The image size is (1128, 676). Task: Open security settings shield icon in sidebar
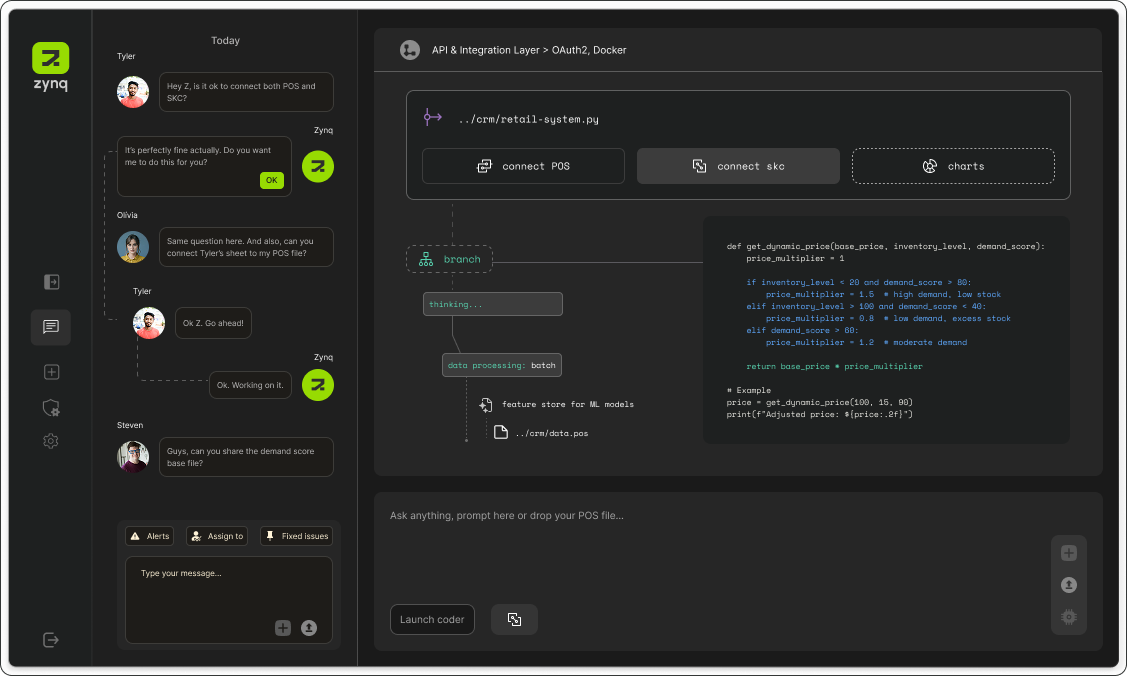51,408
